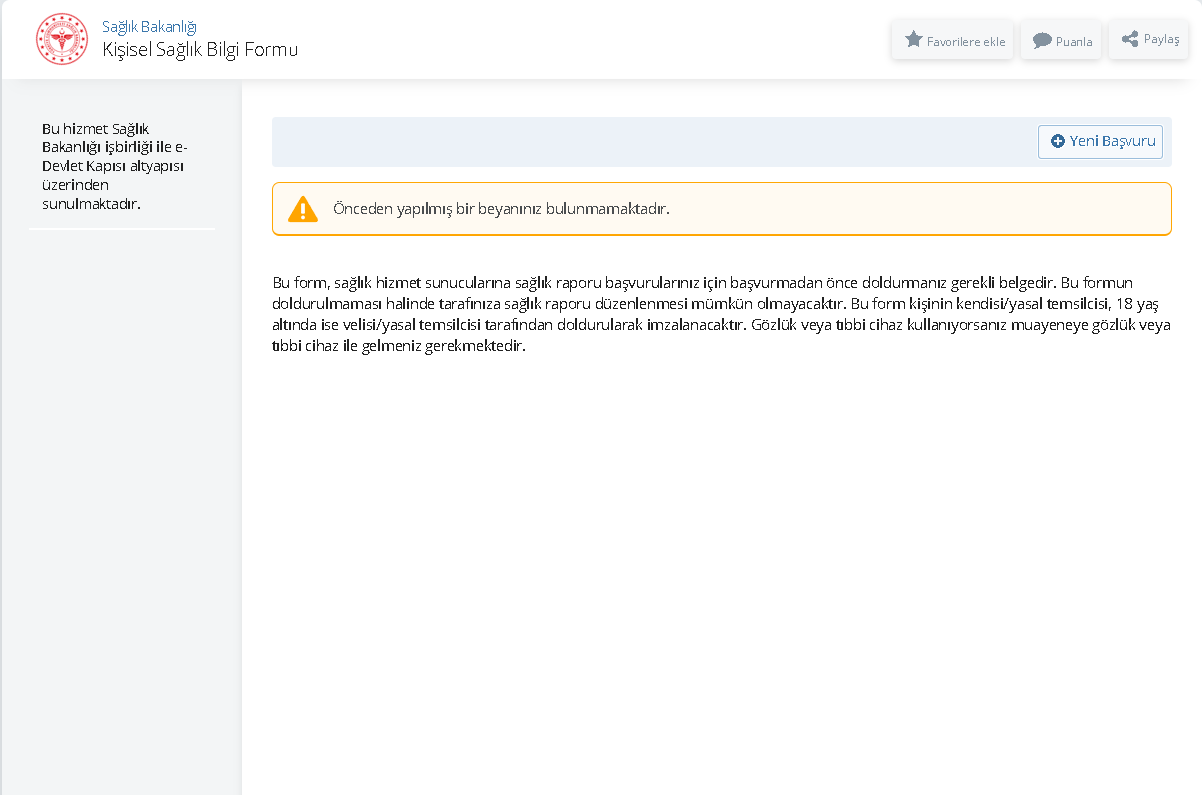Image resolution: width=1202 pixels, height=795 pixels.
Task: Click the speech bubble icon in Puanla
Action: point(1042,40)
